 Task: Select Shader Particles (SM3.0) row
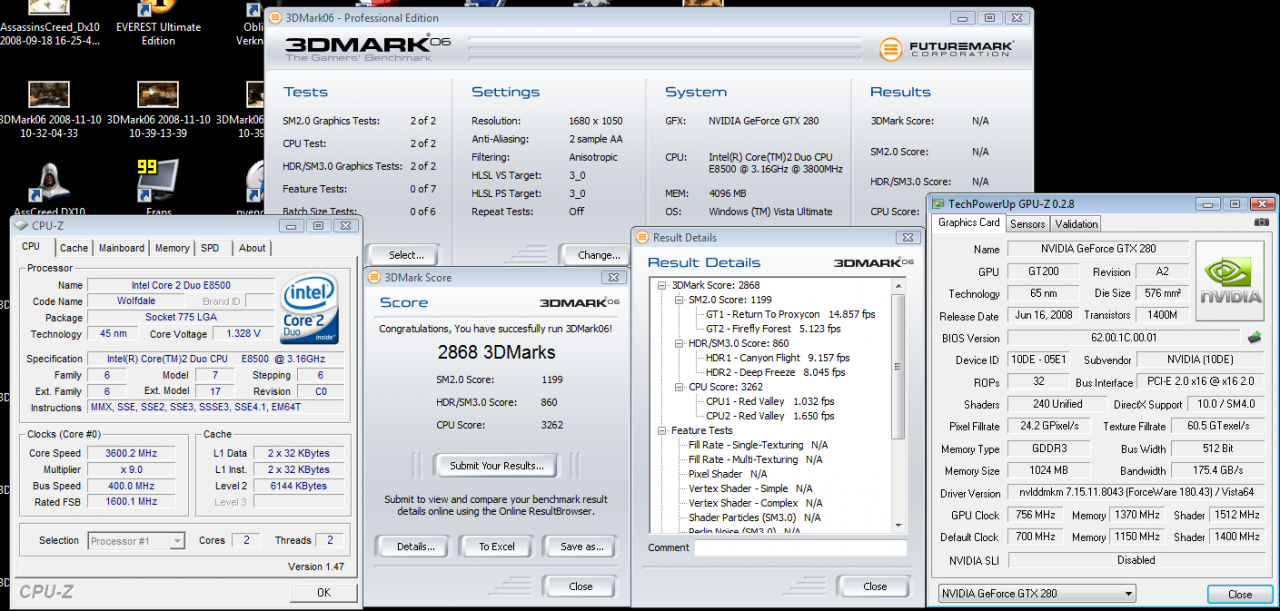pos(754,518)
